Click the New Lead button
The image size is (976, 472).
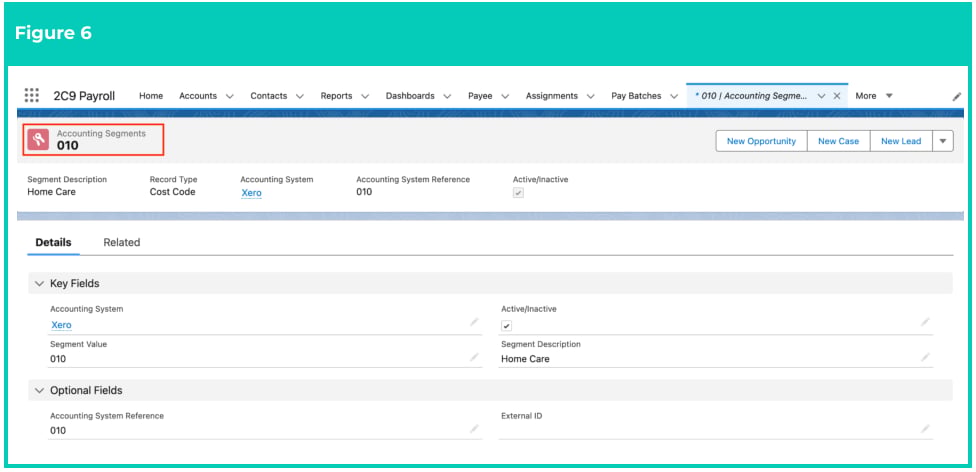click(x=901, y=141)
